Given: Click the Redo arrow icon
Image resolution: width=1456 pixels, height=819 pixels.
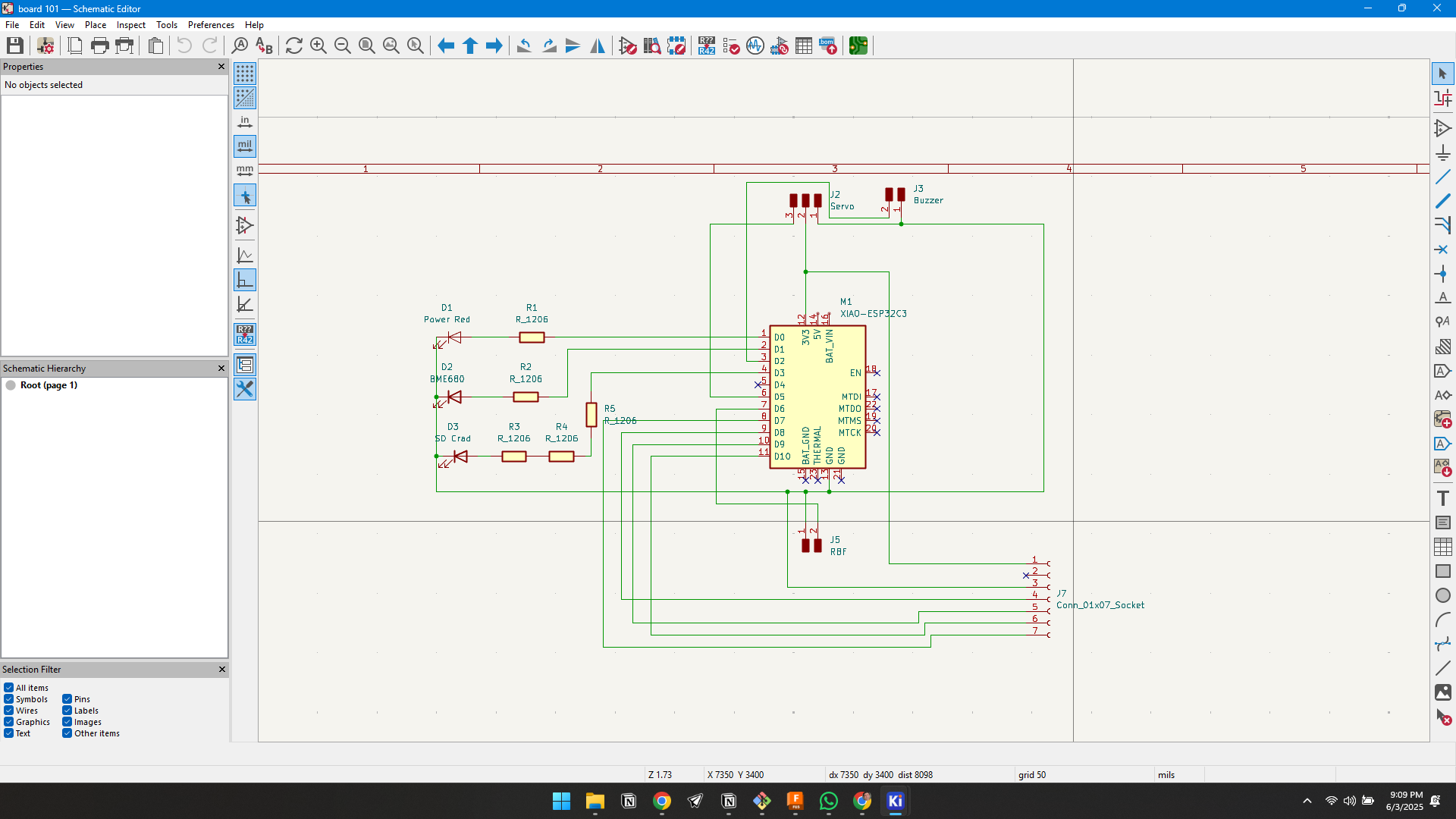Looking at the screenshot, I should coord(210,46).
